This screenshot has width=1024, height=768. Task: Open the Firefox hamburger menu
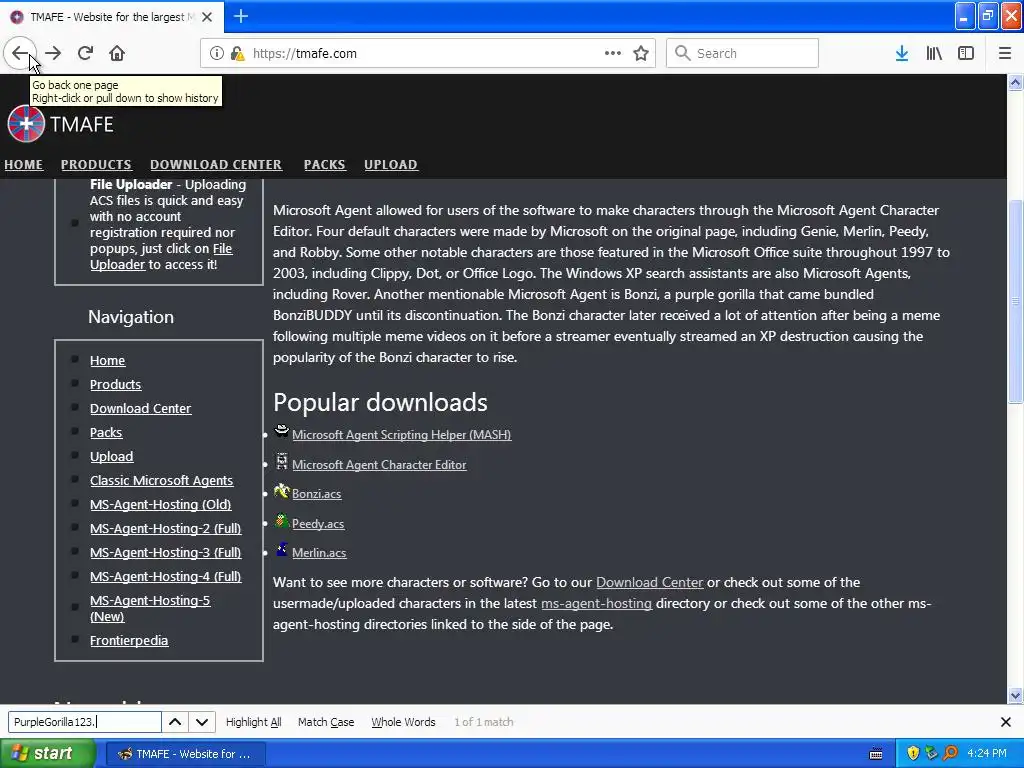[x=1004, y=53]
